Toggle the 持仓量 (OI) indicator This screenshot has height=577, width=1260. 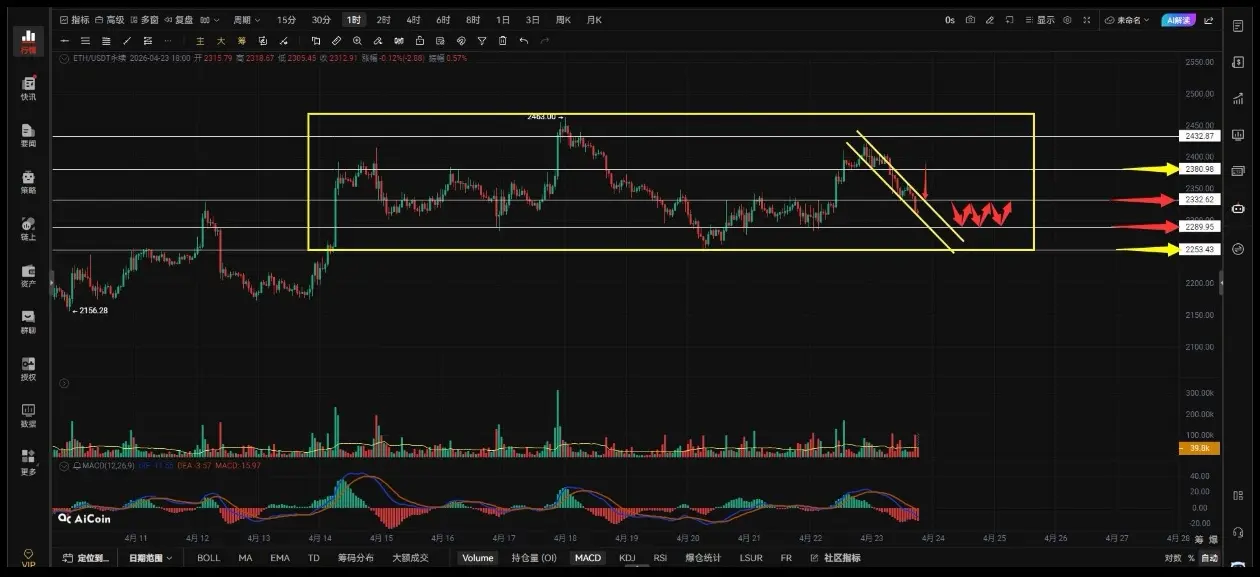coord(534,558)
